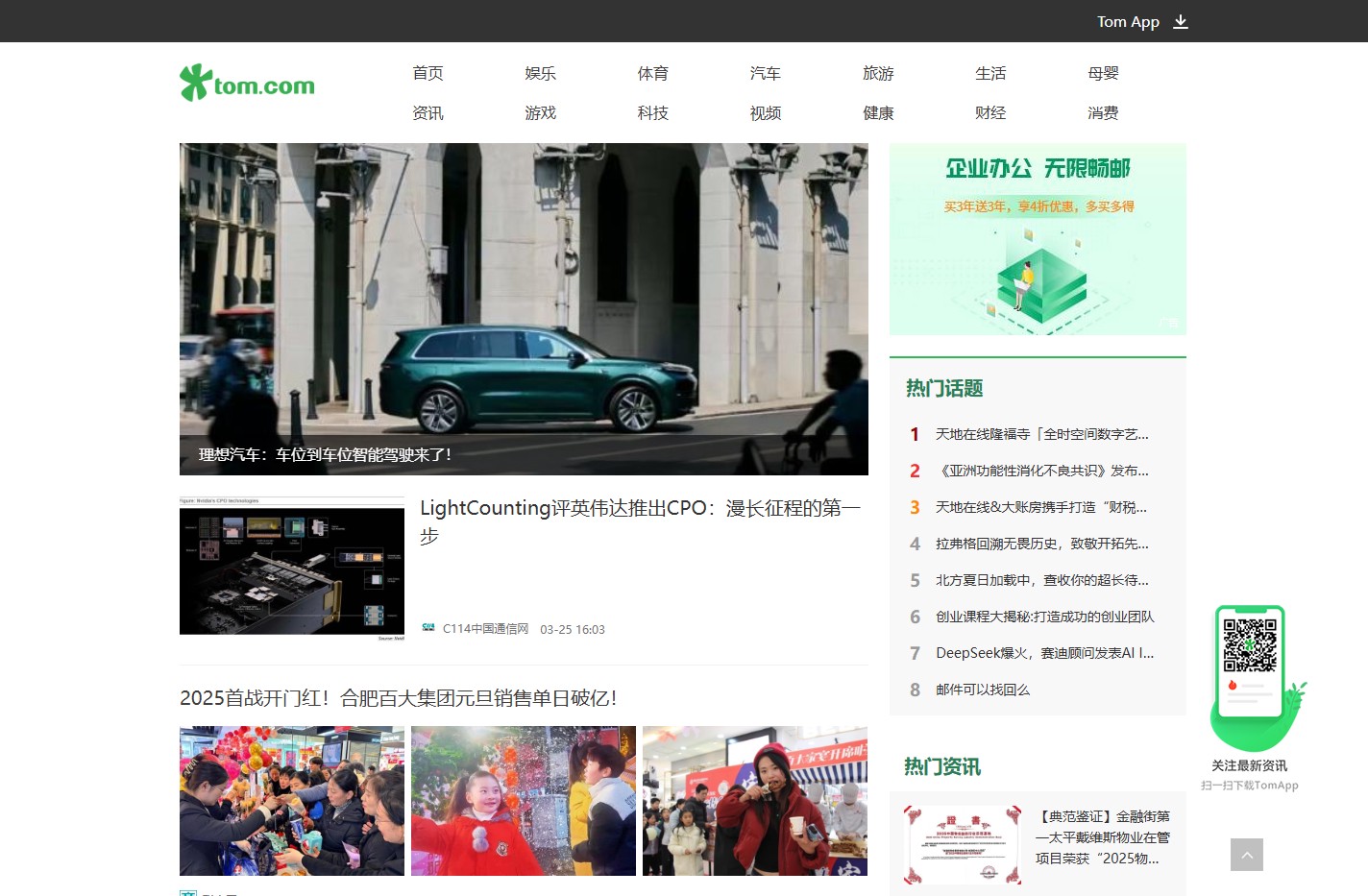Screen dimensions: 1368x896
Task: Click the tom.com logo
Action: pos(247,84)
